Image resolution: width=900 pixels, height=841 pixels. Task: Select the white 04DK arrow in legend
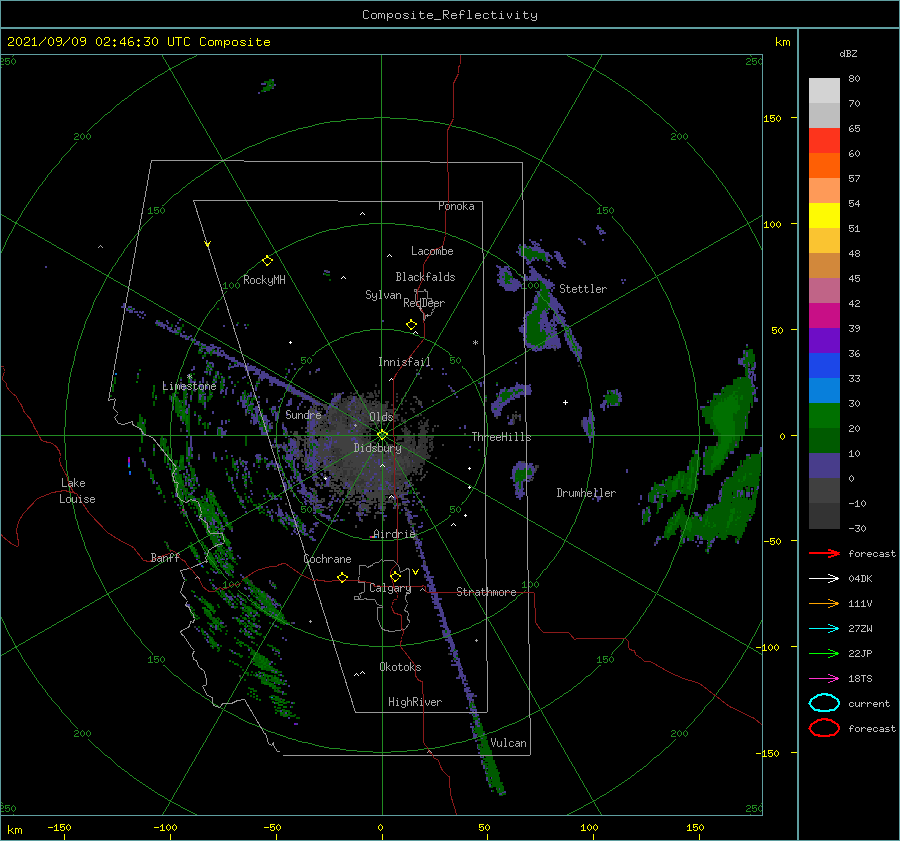coord(824,579)
